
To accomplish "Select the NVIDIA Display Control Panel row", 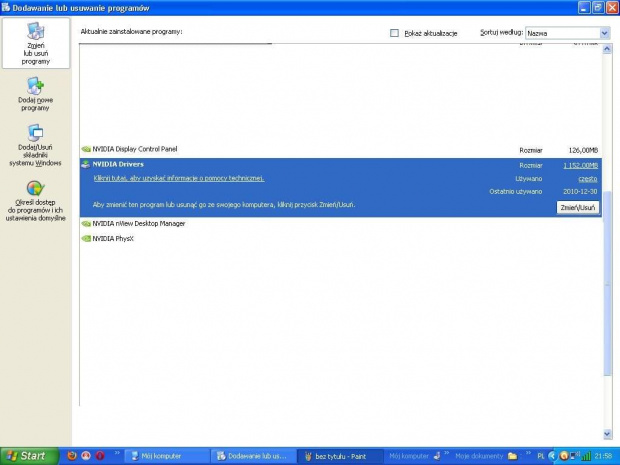I will click(x=340, y=150).
